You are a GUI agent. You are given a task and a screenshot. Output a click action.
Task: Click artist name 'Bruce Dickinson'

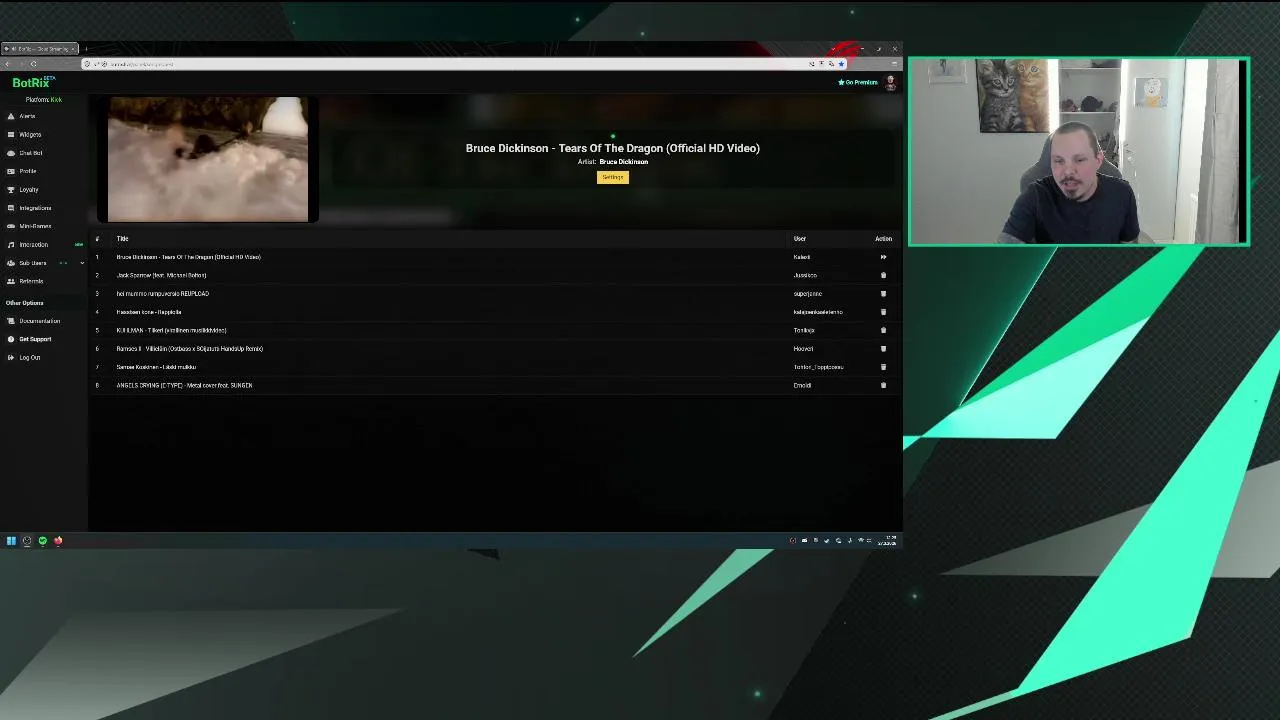[624, 162]
